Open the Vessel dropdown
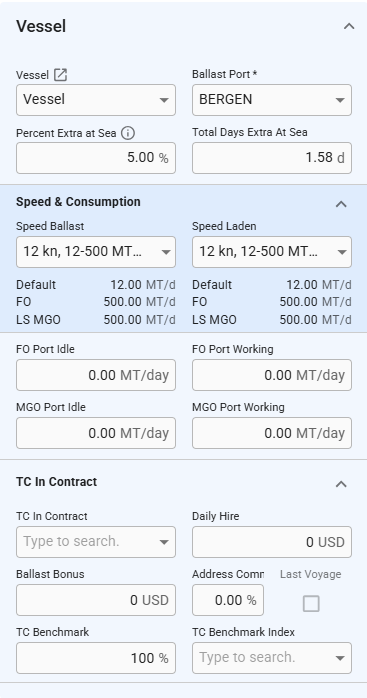Image resolution: width=367 pixels, height=698 pixels. pos(96,100)
